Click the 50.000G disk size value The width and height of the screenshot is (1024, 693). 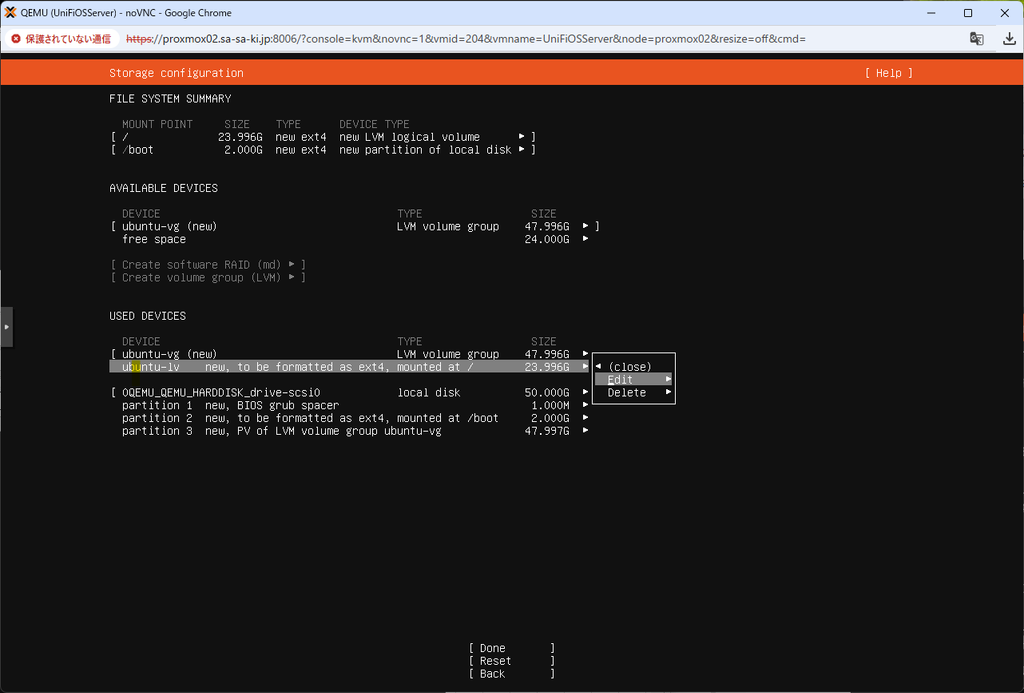click(547, 393)
